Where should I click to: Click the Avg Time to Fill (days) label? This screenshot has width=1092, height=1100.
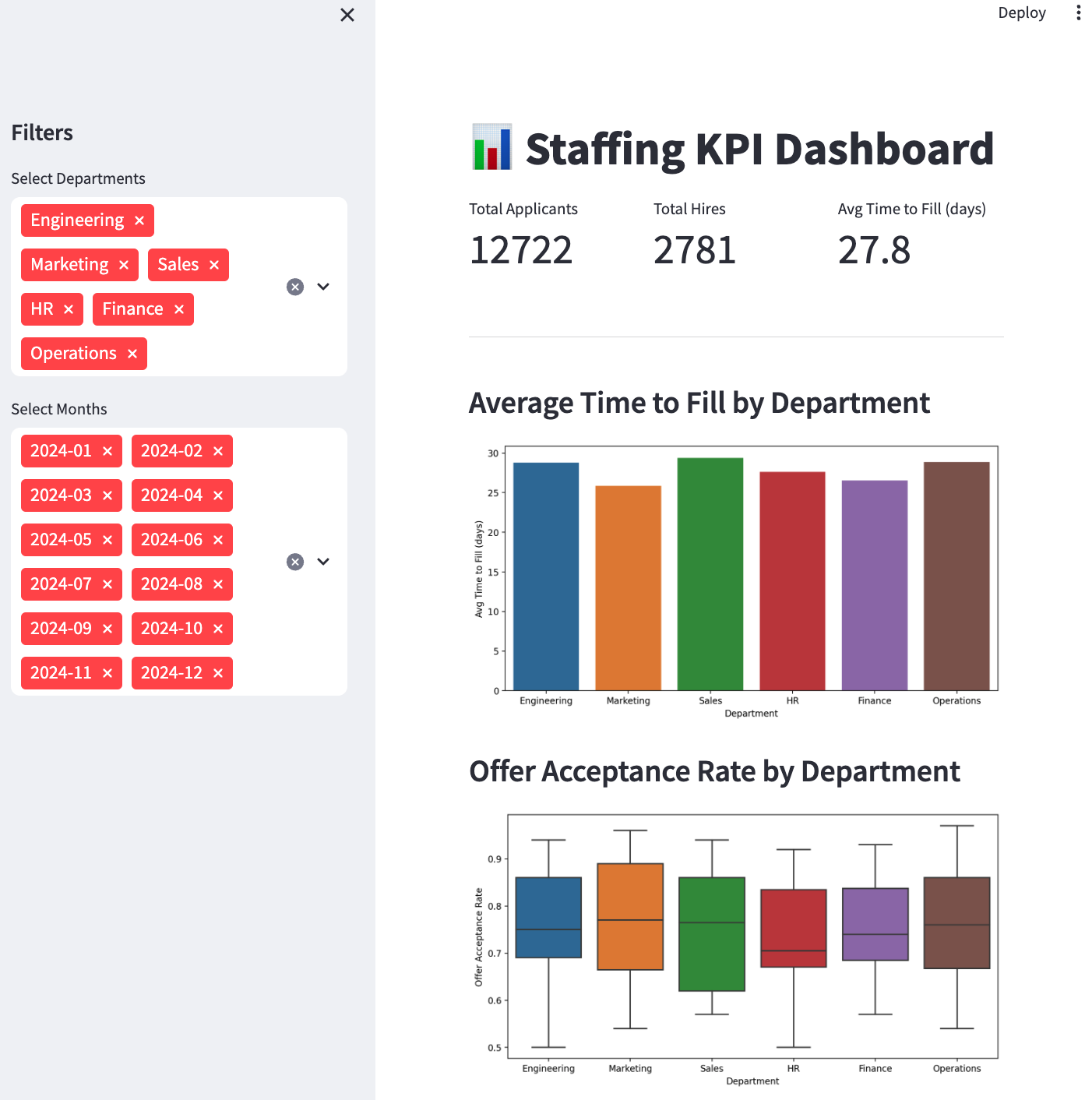coord(912,209)
